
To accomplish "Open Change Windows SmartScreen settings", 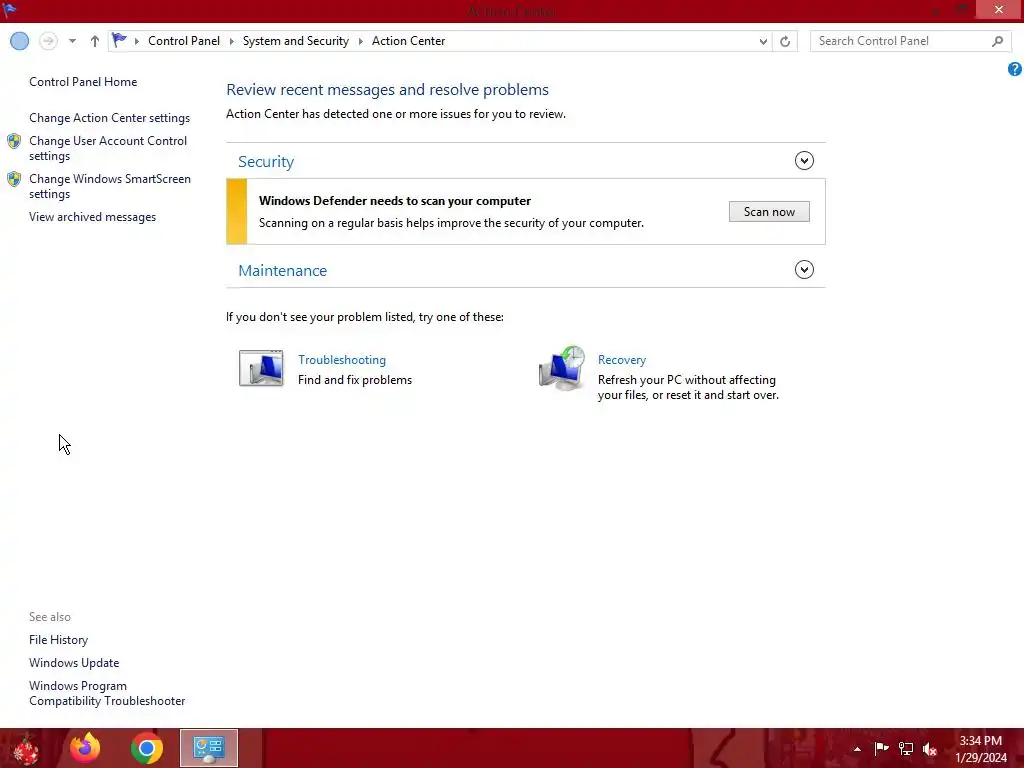I will [110, 186].
